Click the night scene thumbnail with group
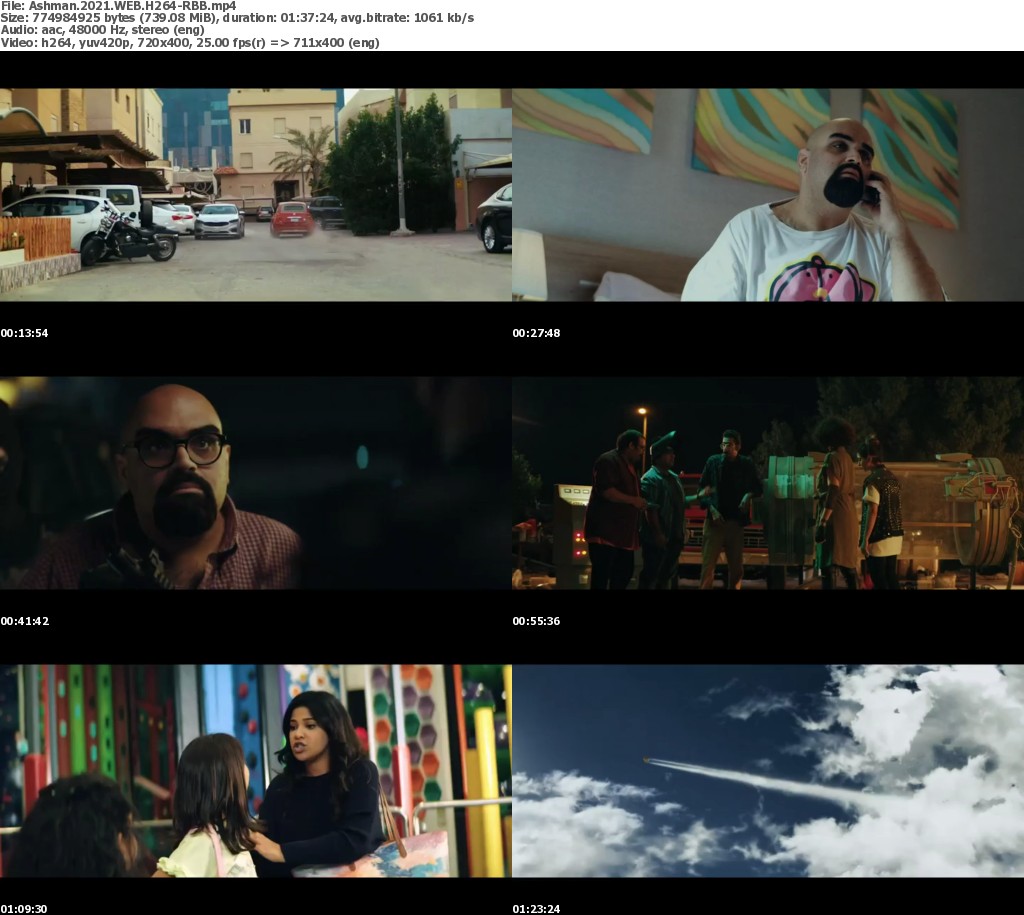 click(x=767, y=482)
